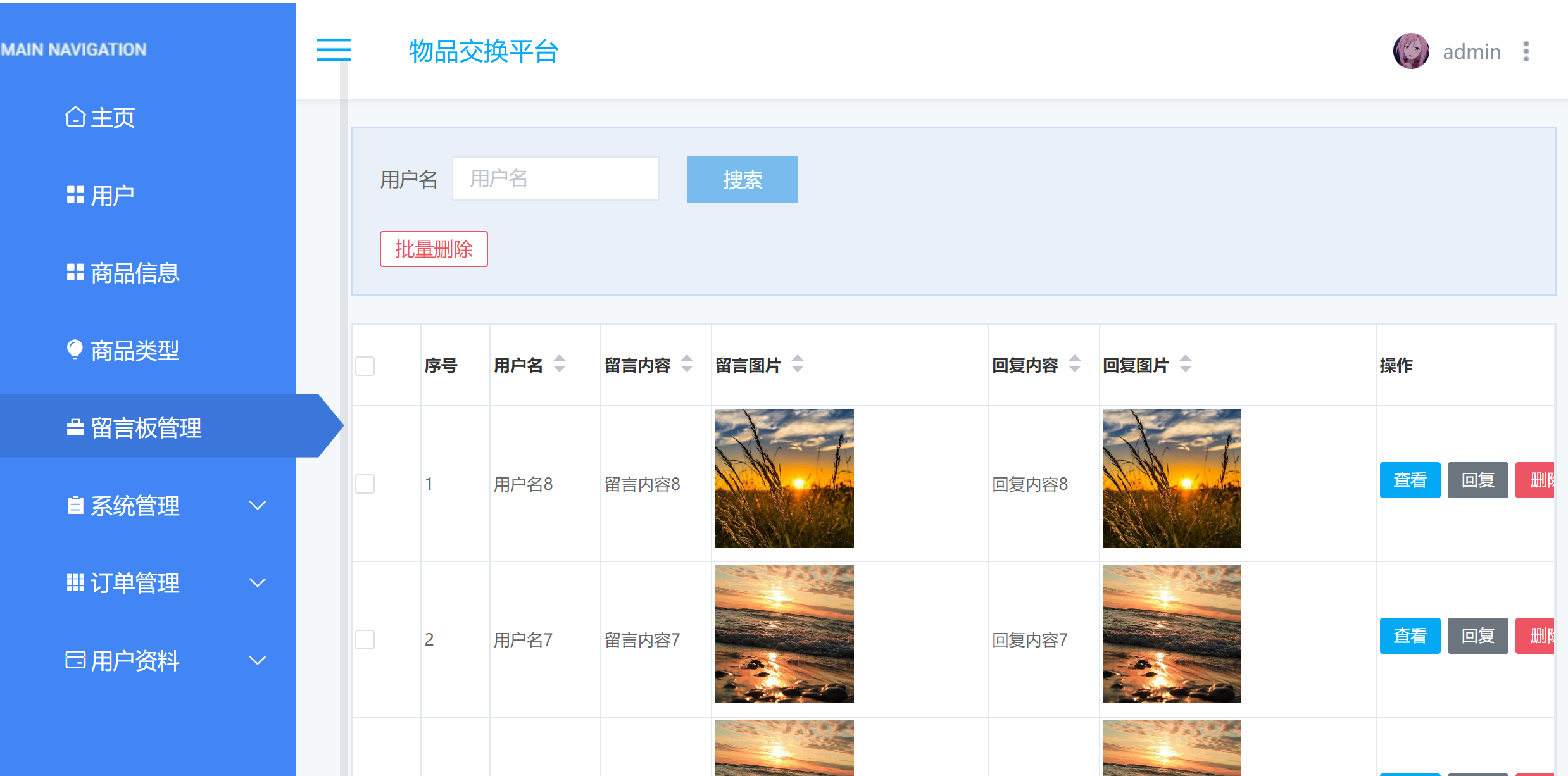Click the 搜索 search button
This screenshot has height=776, width=1568.
point(742,180)
